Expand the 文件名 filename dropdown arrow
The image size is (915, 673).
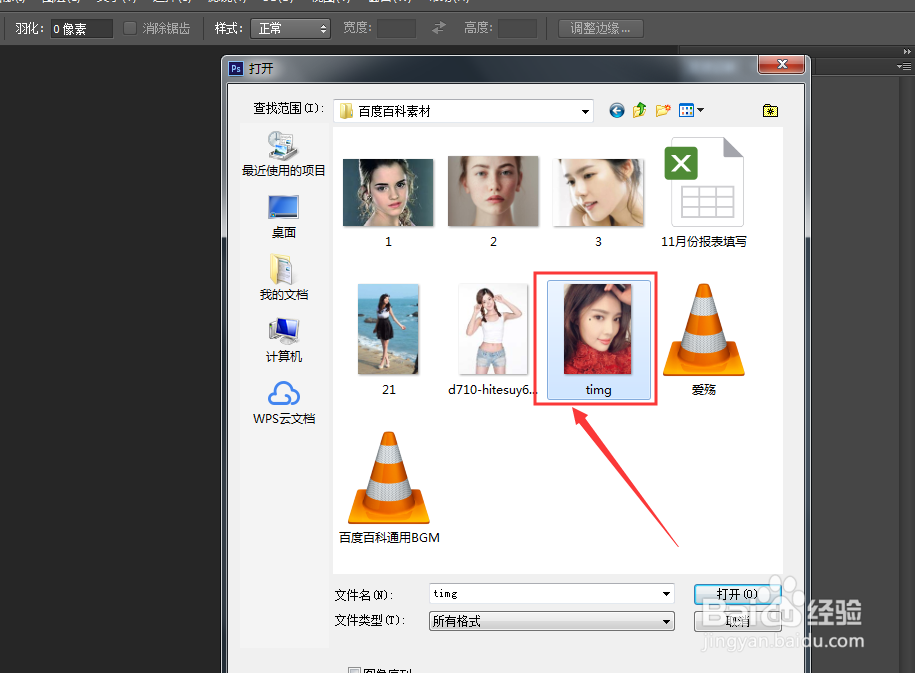666,594
